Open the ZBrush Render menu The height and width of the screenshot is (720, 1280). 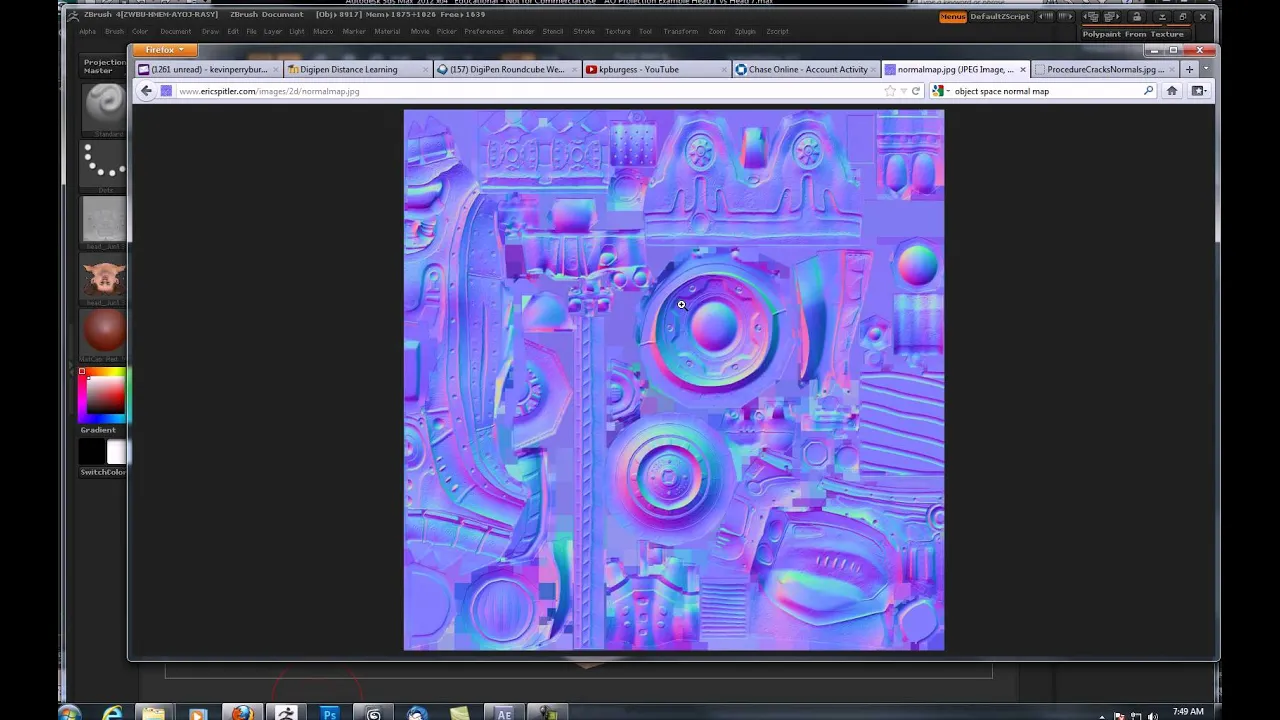pyautogui.click(x=524, y=31)
